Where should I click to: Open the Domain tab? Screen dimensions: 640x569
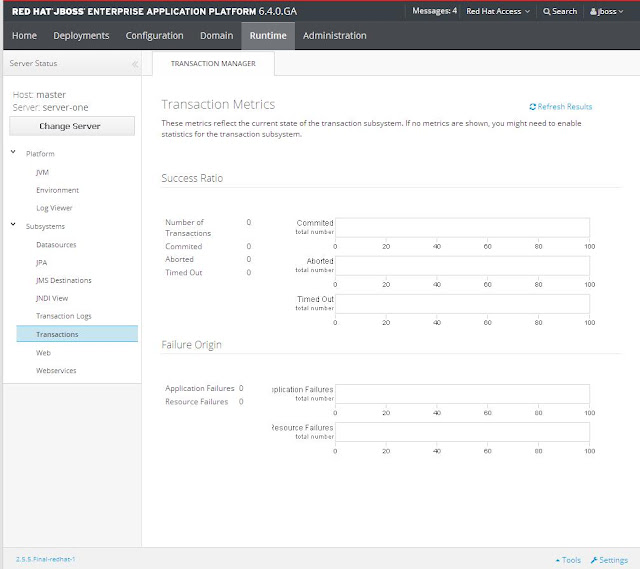pyautogui.click(x=216, y=36)
